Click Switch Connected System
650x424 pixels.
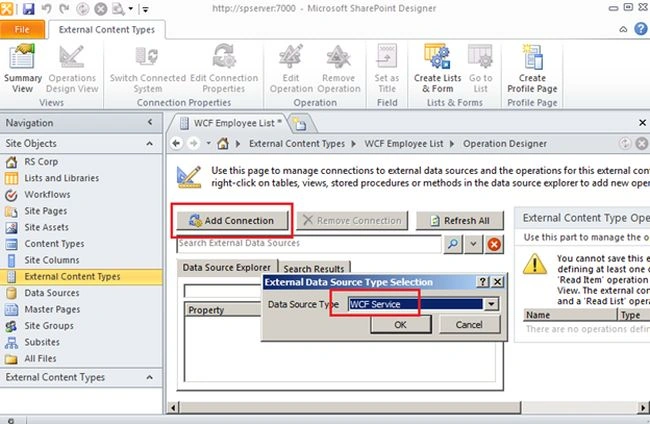[147, 69]
